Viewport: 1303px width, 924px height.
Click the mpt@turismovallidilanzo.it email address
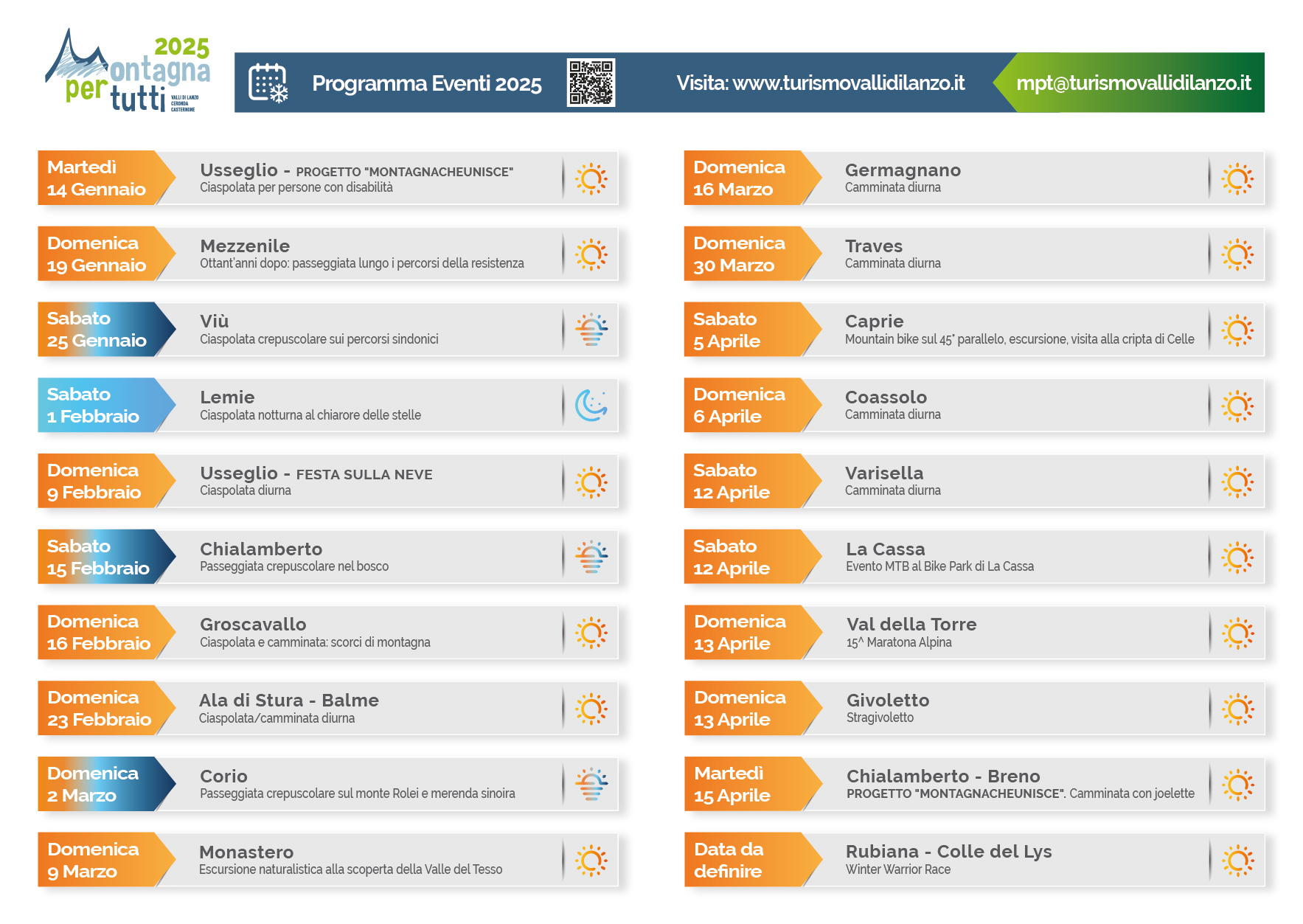[1133, 83]
